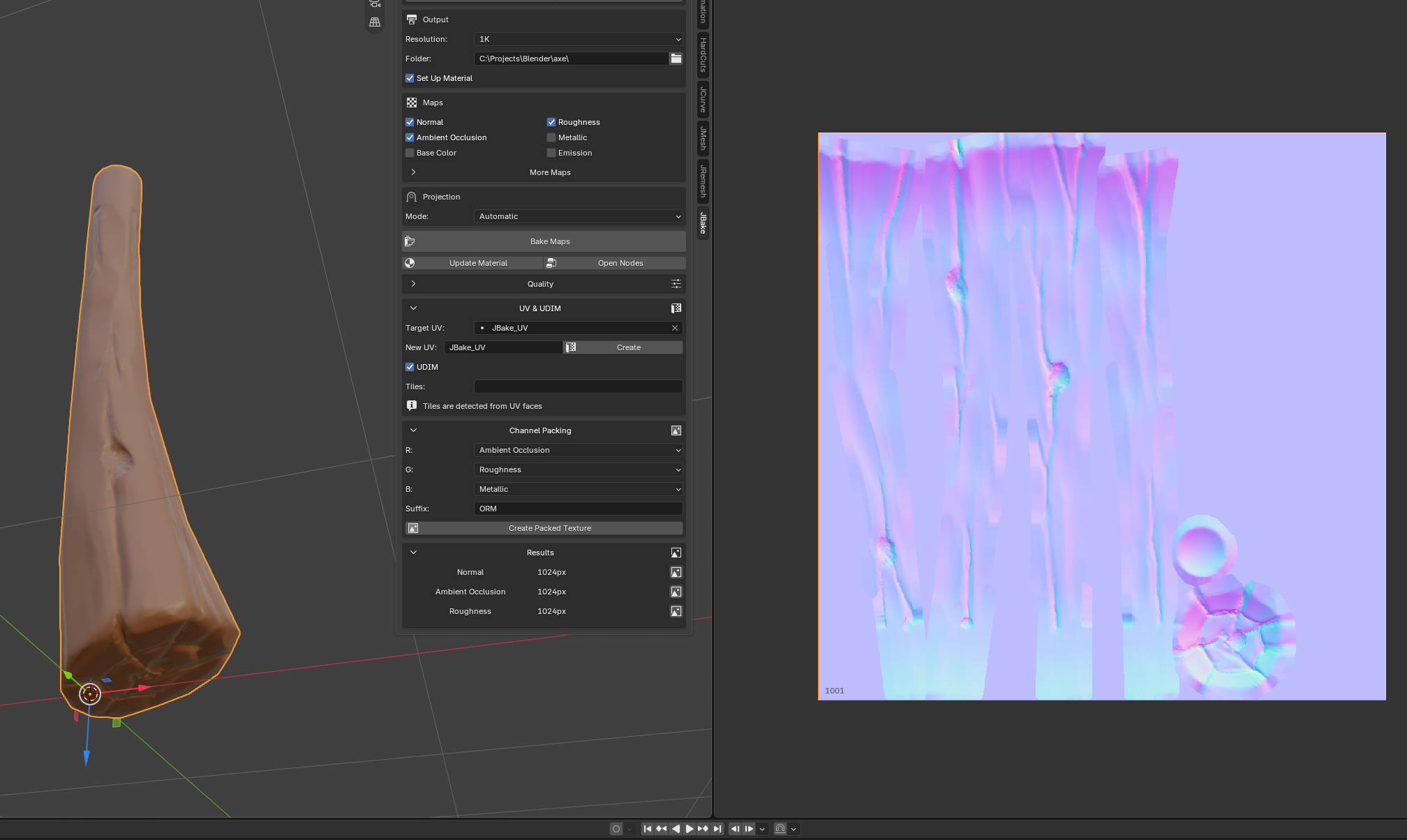Disable the Normal map checkbox
The image size is (1407, 840).
(x=410, y=122)
